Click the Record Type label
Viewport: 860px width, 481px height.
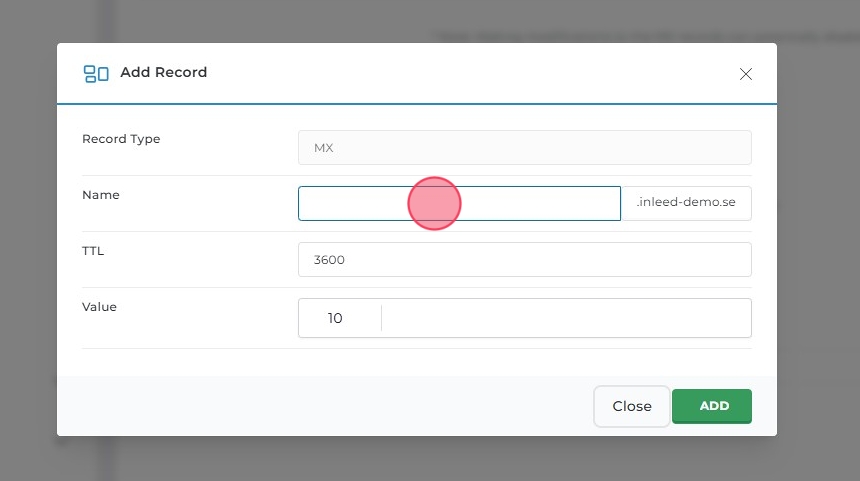(x=121, y=139)
